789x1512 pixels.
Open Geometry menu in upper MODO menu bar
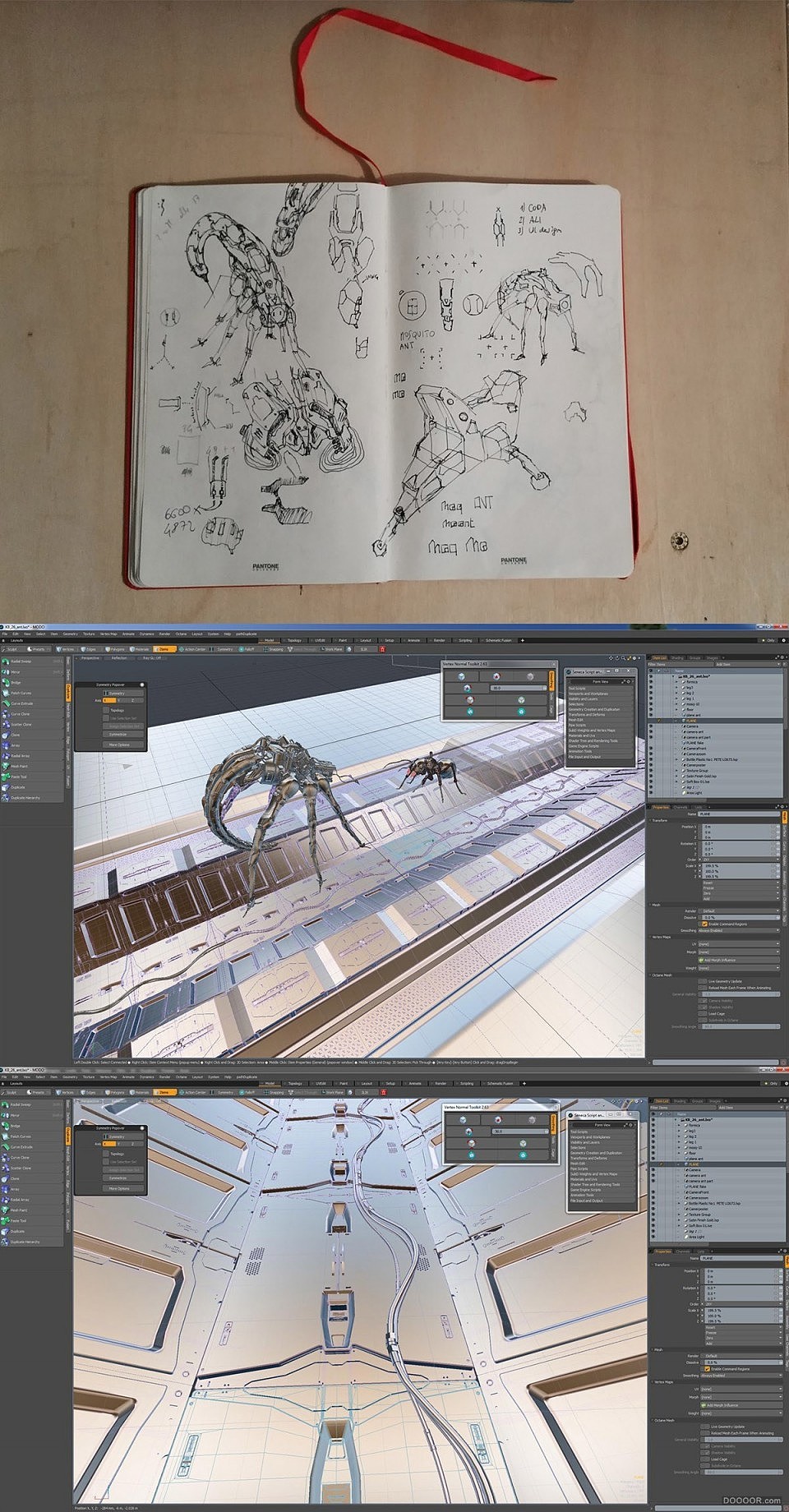click(x=70, y=634)
